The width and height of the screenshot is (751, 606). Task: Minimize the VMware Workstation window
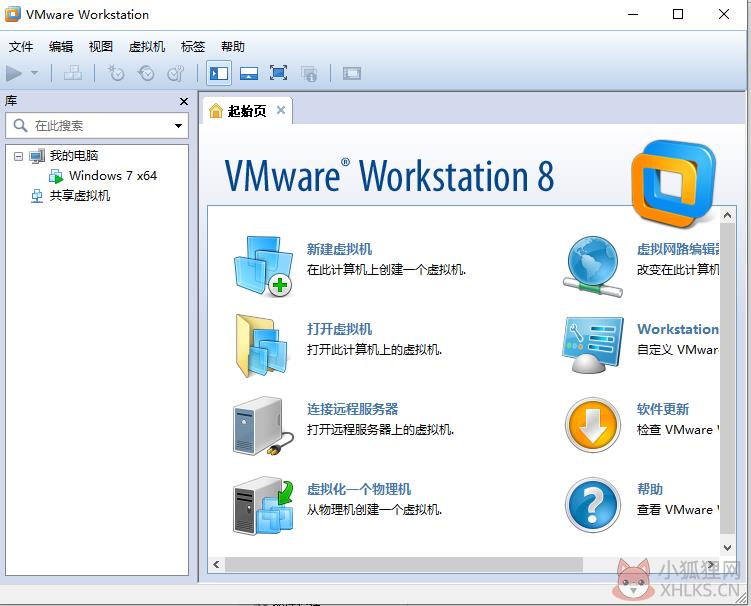633,14
